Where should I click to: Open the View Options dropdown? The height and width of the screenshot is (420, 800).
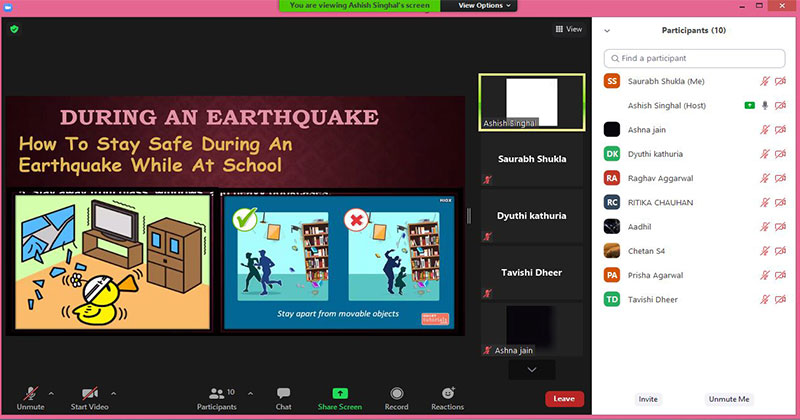[485, 5]
